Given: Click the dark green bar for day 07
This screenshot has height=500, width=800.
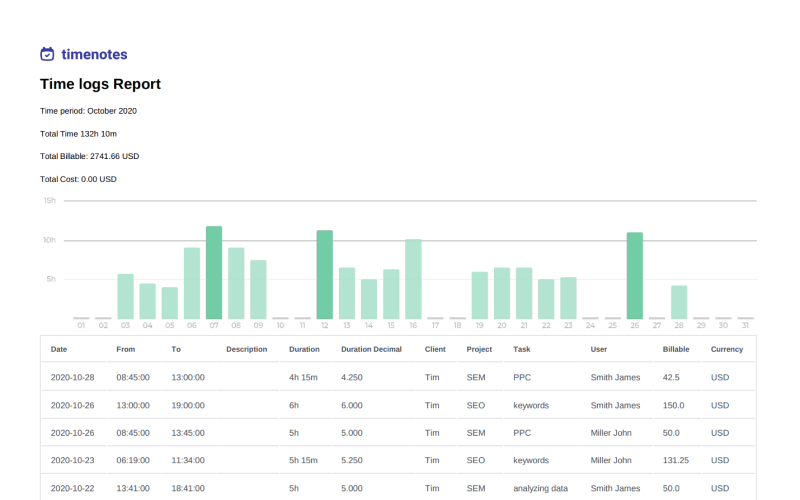Looking at the screenshot, I should point(214,273).
